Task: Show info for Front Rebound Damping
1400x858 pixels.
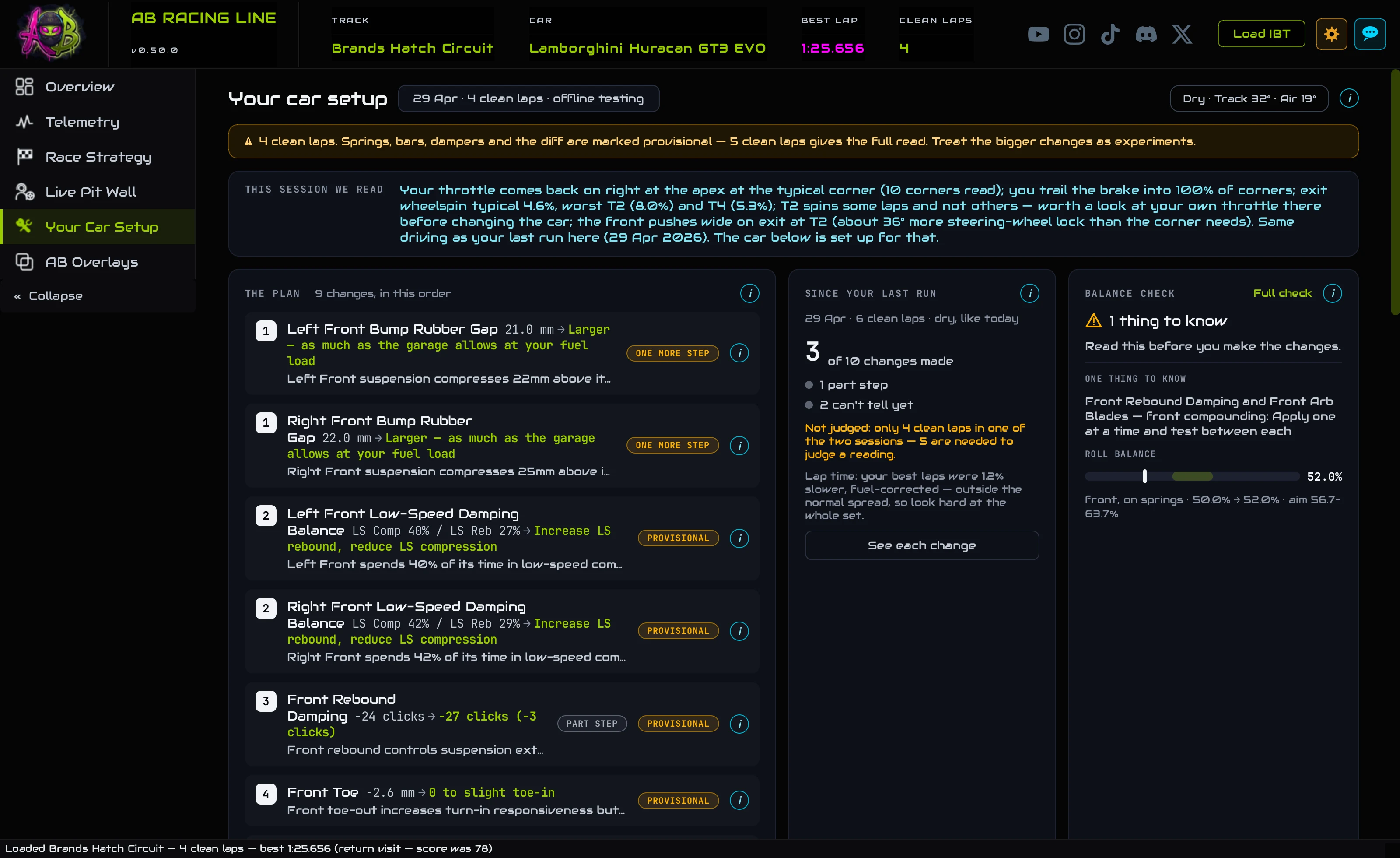Action: pyautogui.click(x=739, y=724)
